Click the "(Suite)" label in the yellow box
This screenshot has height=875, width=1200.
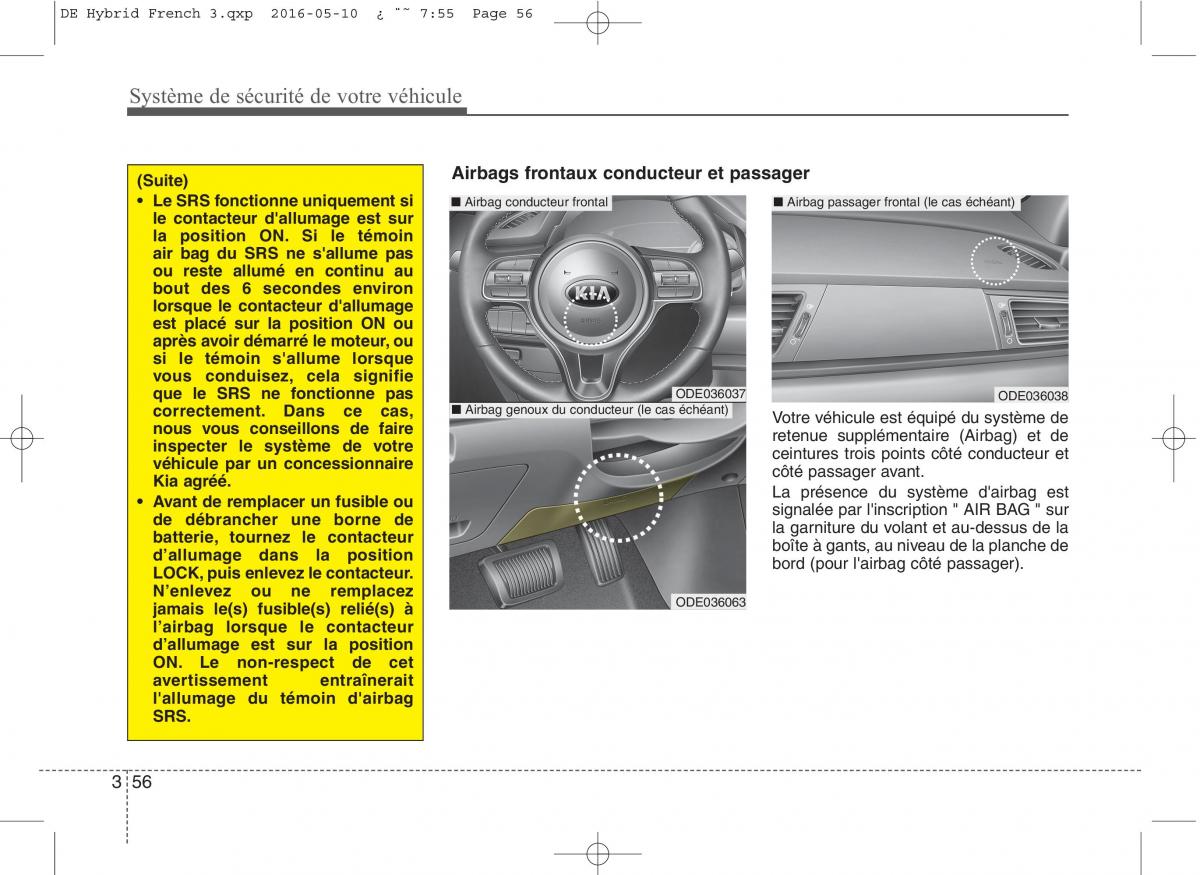(x=163, y=181)
